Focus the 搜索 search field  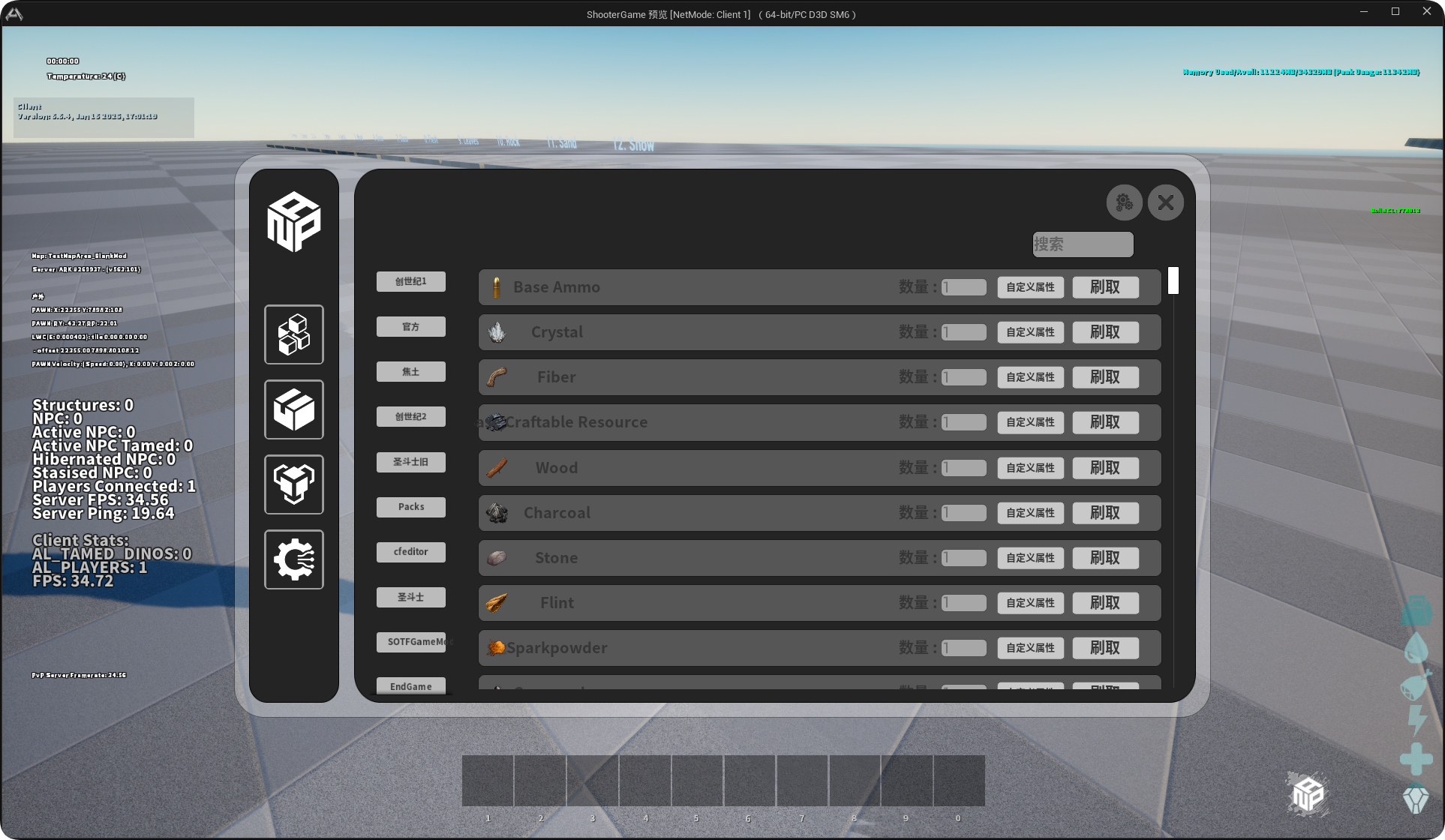[1083, 244]
